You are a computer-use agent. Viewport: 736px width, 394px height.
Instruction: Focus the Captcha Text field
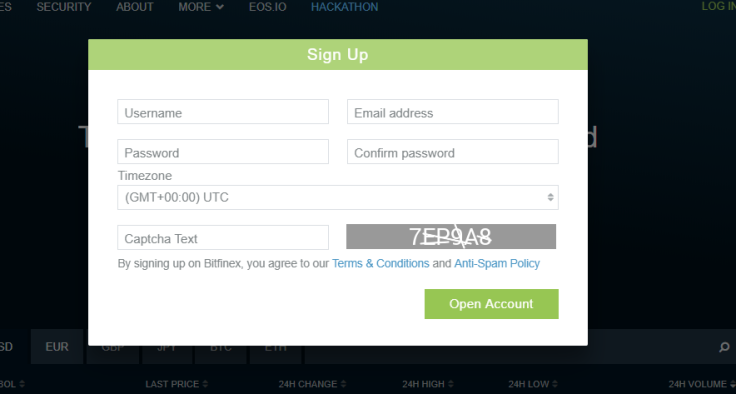(x=223, y=238)
